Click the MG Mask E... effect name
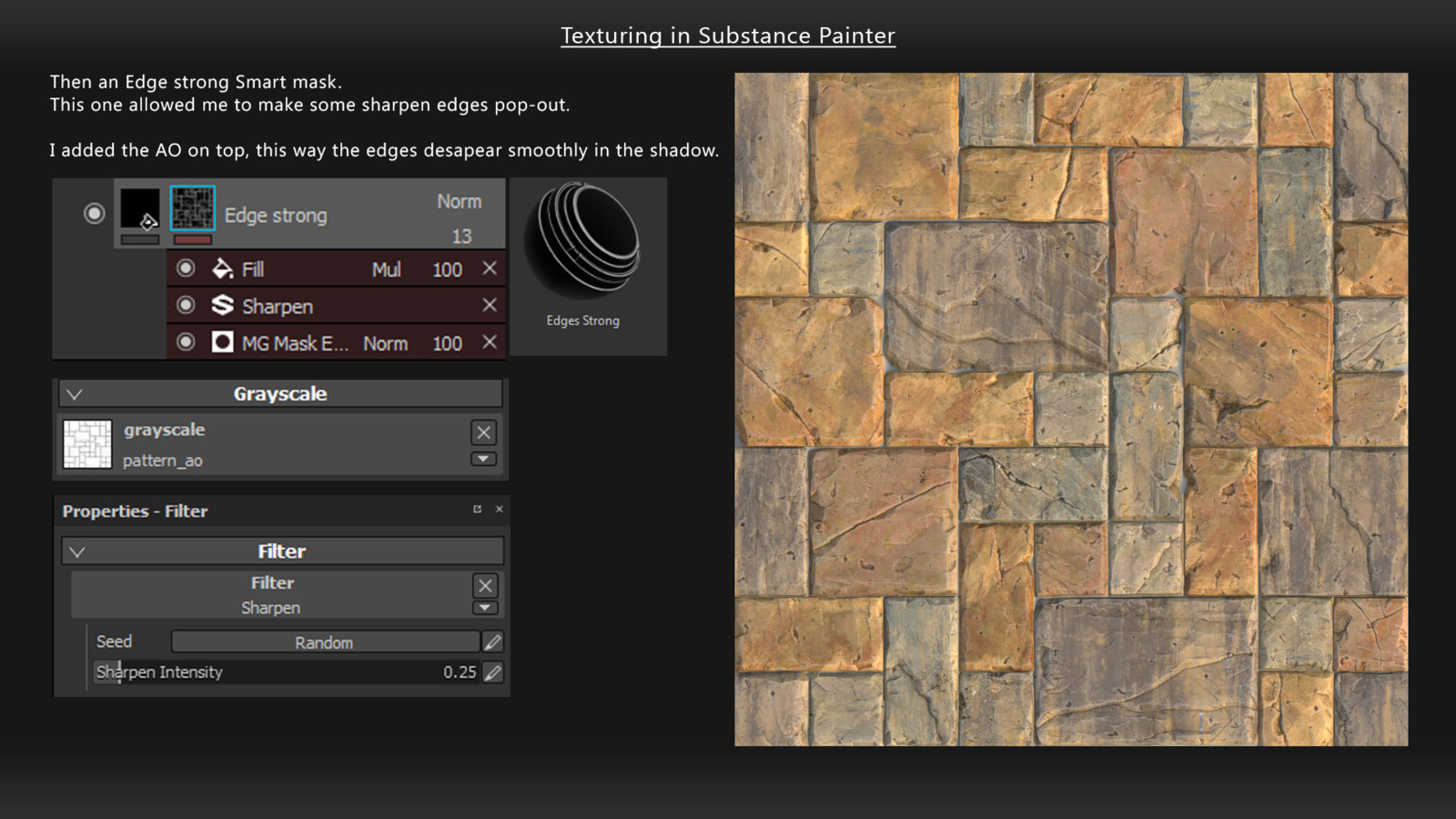Screen dimensions: 1456x819 295,343
